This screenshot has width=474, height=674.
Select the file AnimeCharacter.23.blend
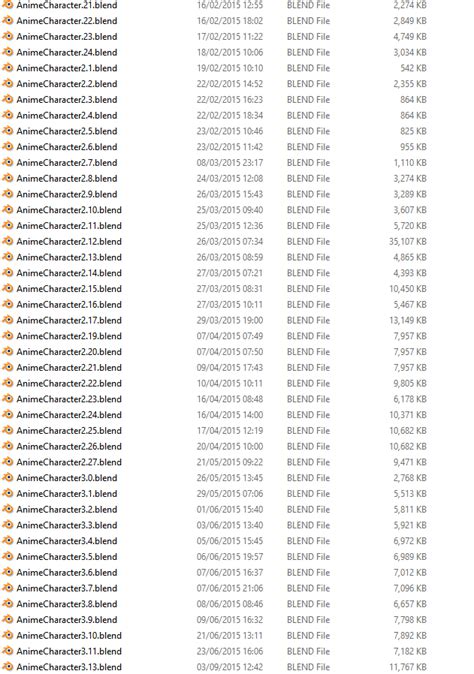click(x=67, y=37)
